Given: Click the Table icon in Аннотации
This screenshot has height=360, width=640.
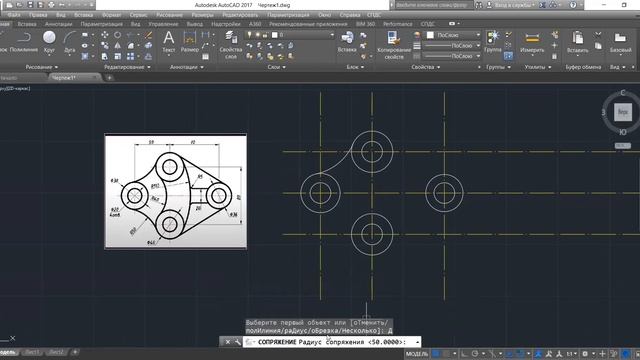Looking at the screenshot, I should 205,56.
